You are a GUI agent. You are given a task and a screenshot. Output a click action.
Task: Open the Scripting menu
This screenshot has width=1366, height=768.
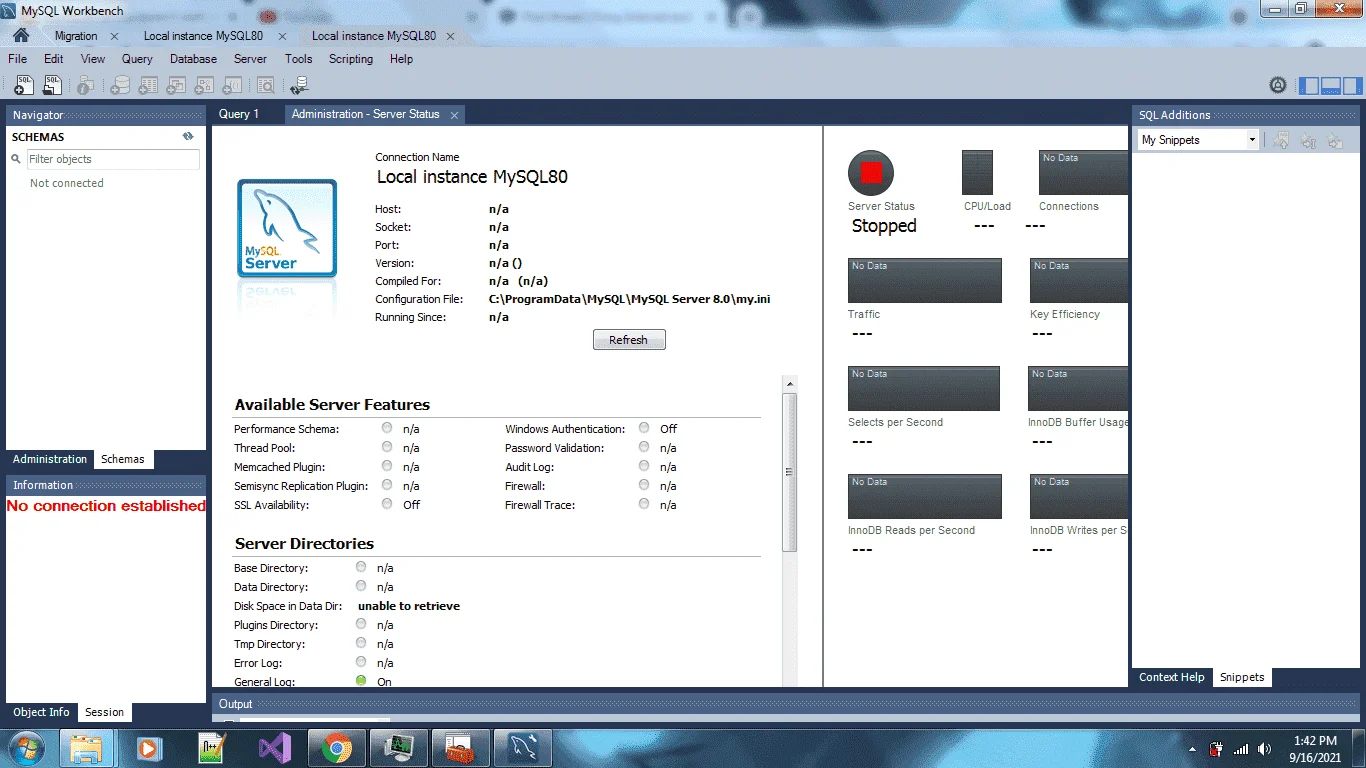tap(351, 59)
